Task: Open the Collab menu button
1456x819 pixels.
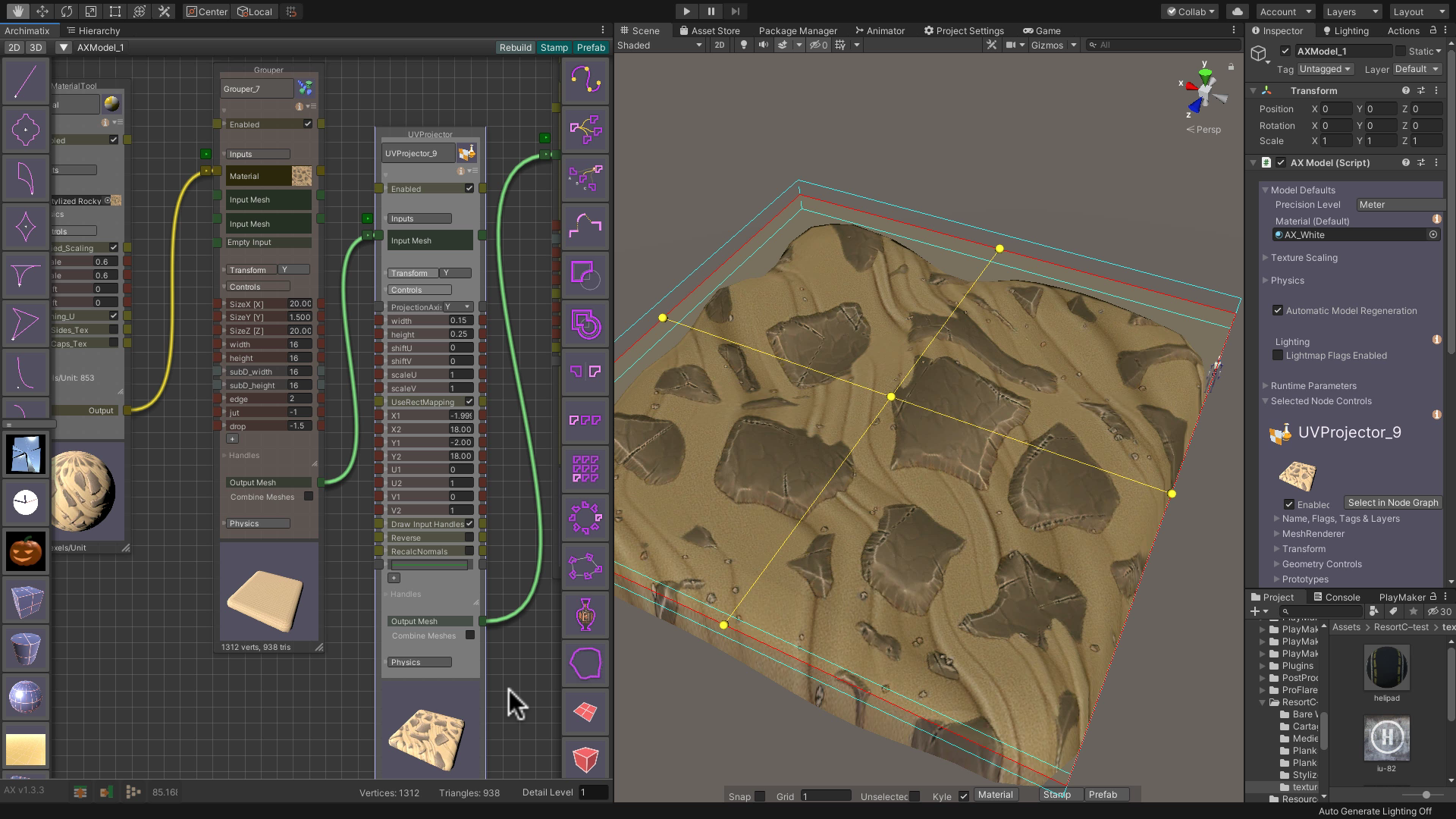Action: click(1191, 11)
